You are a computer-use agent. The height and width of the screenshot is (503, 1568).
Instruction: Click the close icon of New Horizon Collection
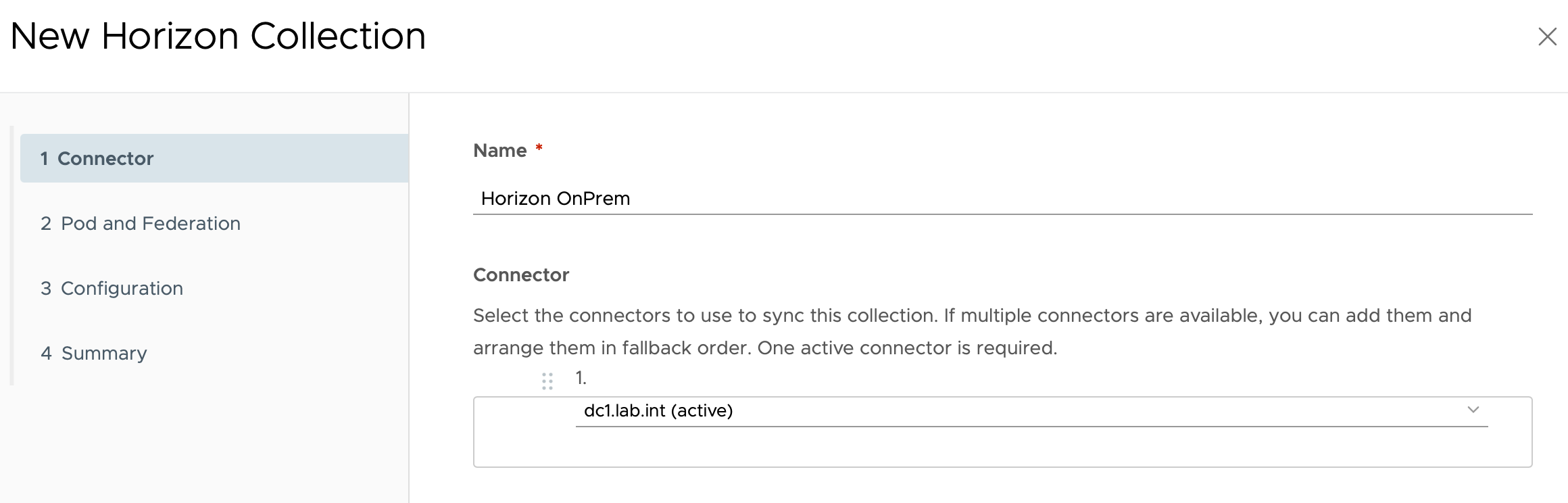pos(1547,37)
